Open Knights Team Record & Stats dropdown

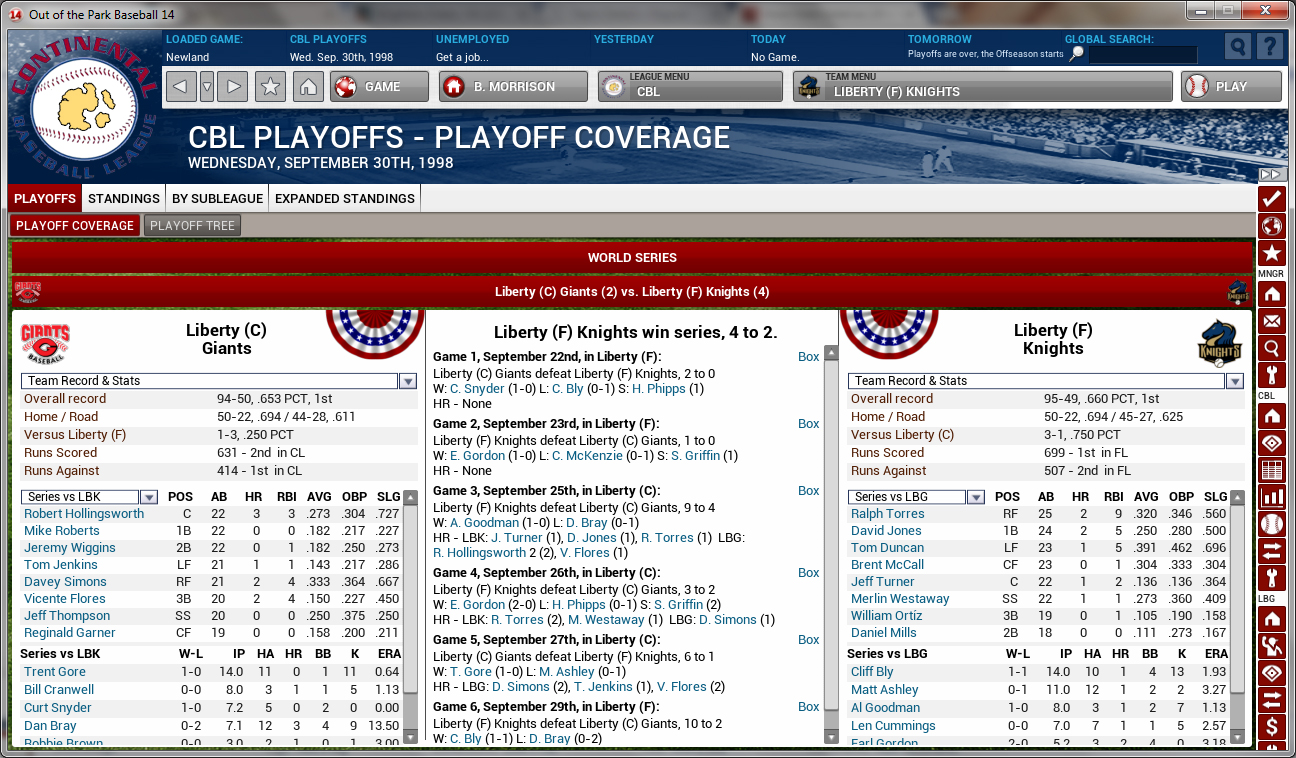point(1235,381)
